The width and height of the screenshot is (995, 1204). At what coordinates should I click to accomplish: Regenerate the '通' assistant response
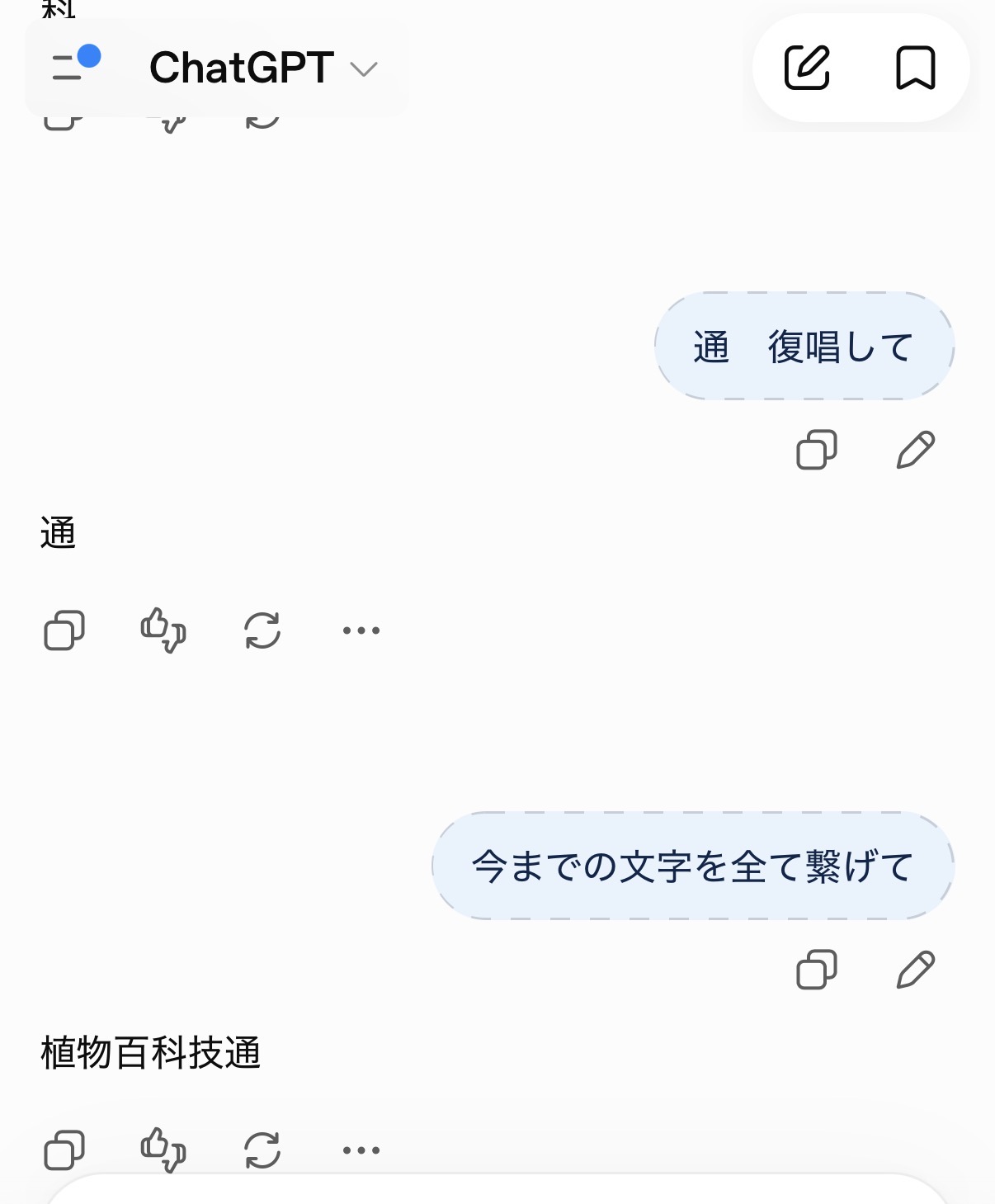[x=262, y=630]
